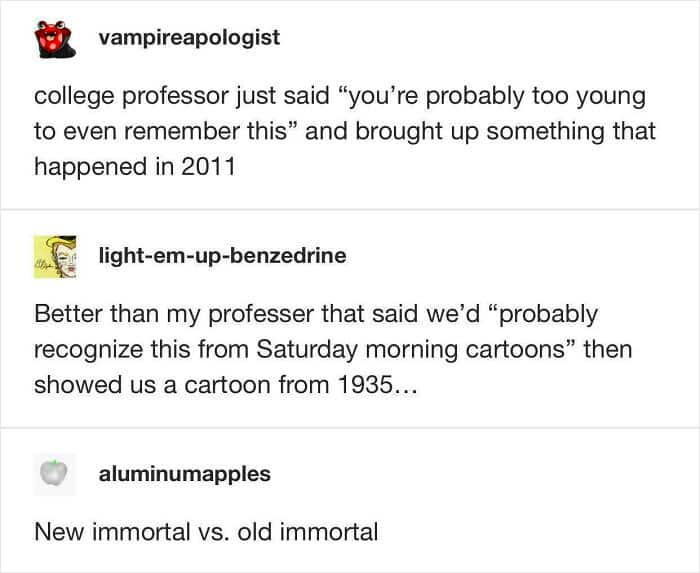This screenshot has height=573, width=700.
Task: Visit the light-em-up-benzedrine username link
Action: [222, 256]
